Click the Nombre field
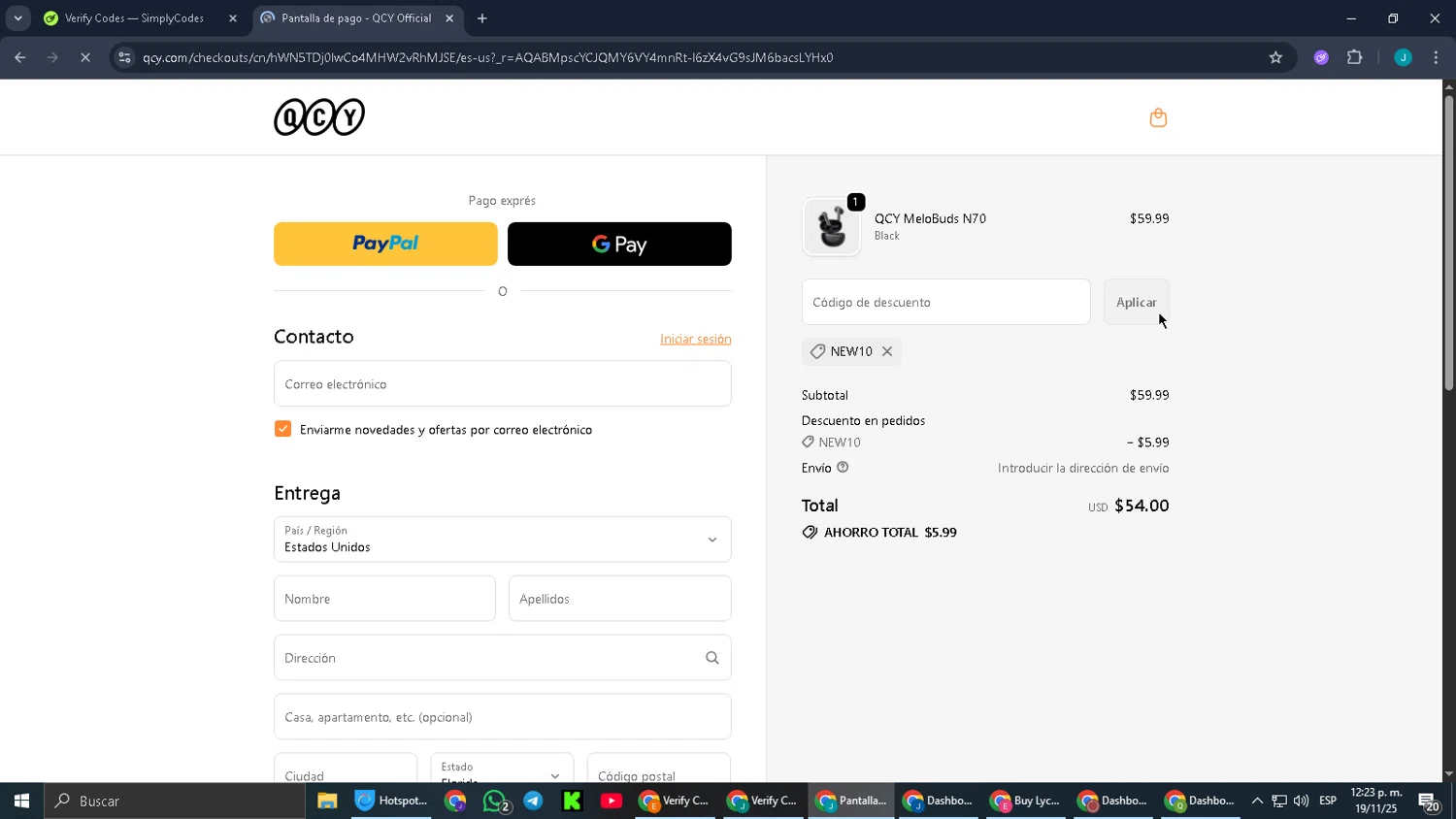The width and height of the screenshot is (1456, 819). point(384,599)
